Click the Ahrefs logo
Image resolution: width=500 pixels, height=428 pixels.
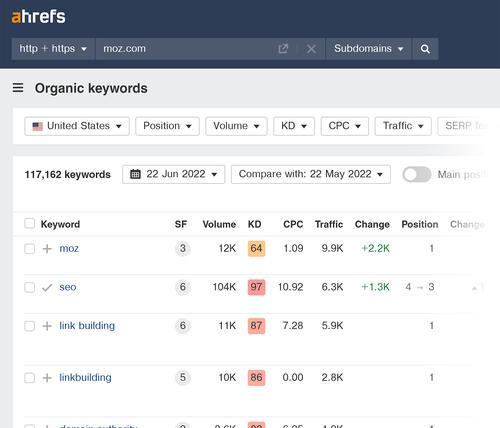coord(38,17)
